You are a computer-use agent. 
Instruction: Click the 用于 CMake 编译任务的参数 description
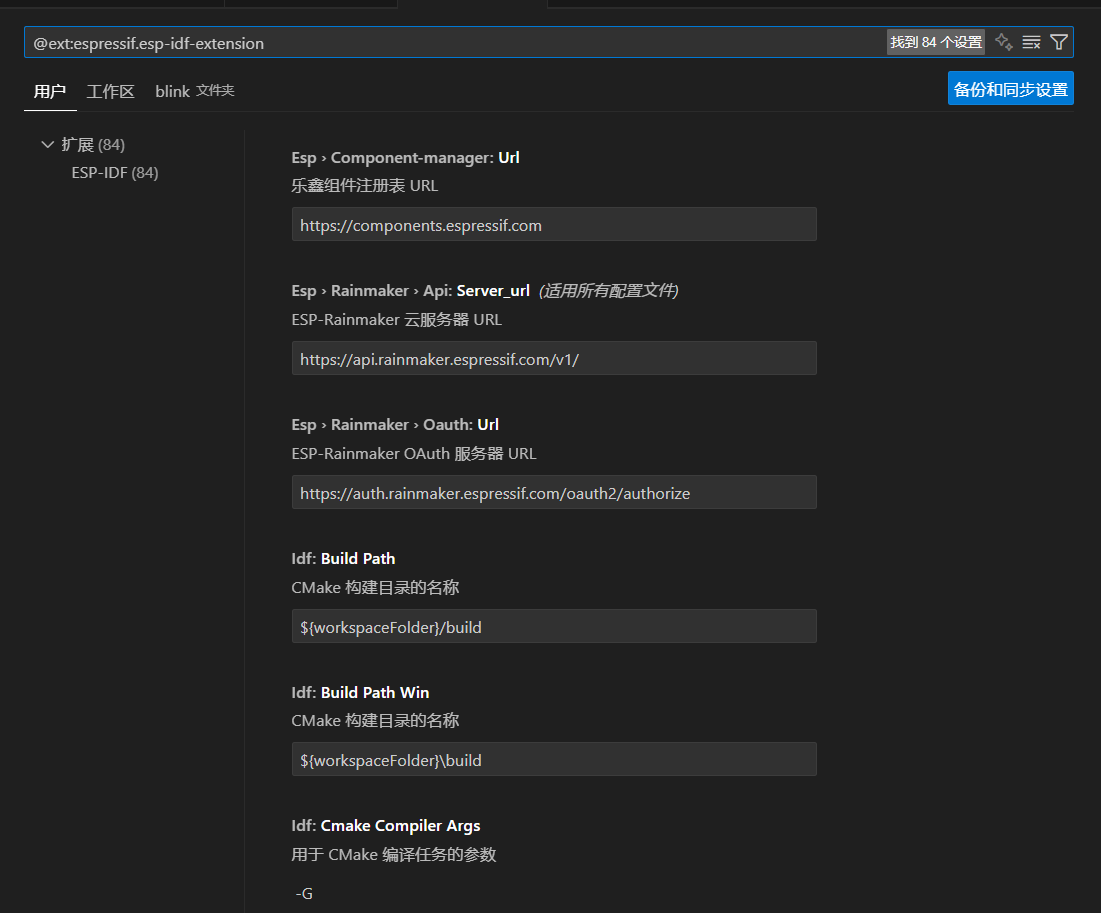tap(394, 855)
